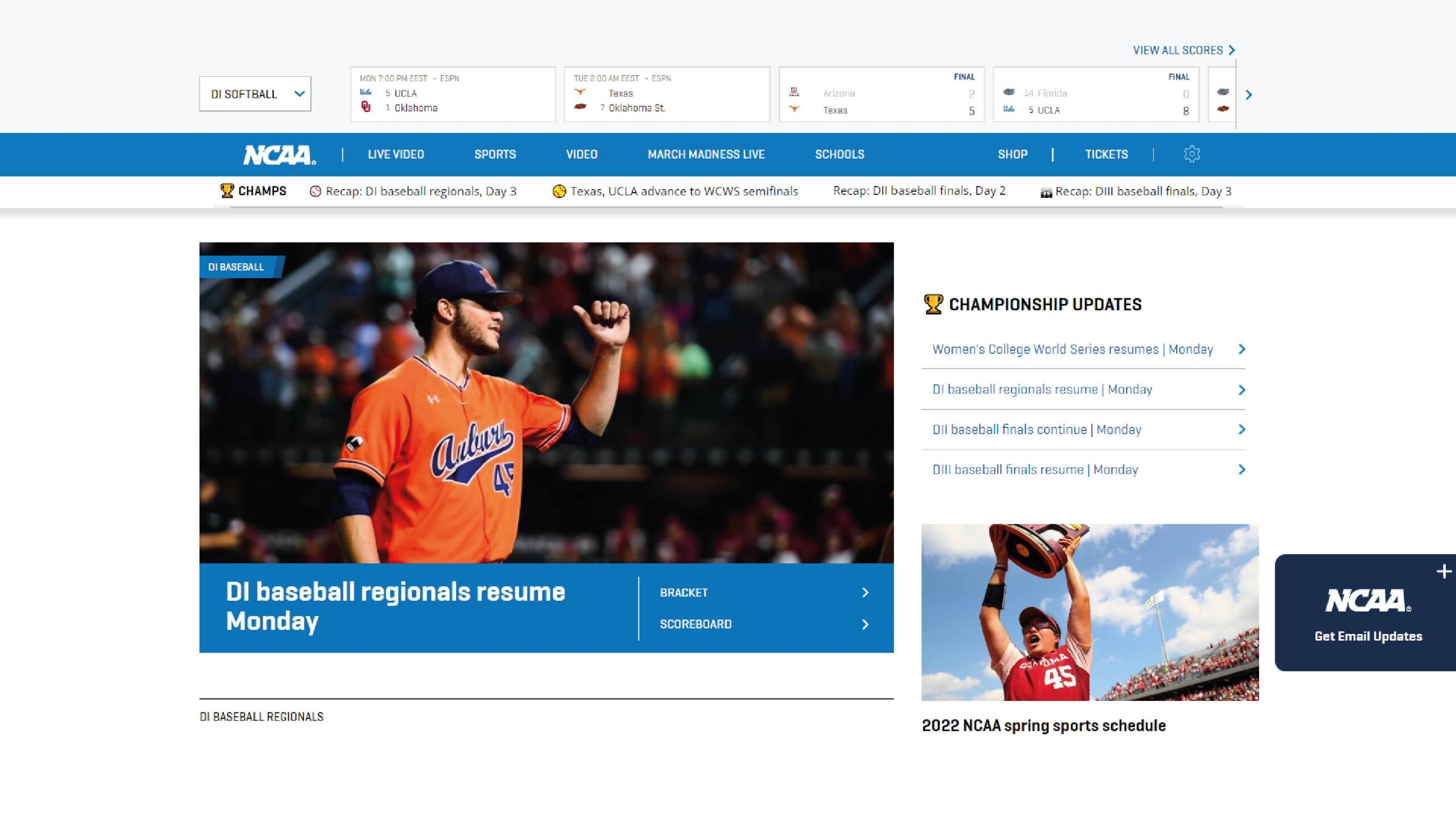Image resolution: width=1456 pixels, height=818 pixels.
Task: Open the DI Softball sport selector dropdown
Action: [255, 94]
